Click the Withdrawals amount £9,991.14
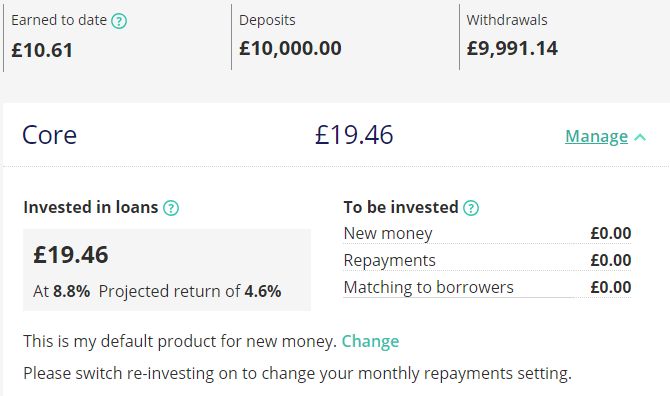Viewport: 670px width, 396px height. click(x=512, y=48)
